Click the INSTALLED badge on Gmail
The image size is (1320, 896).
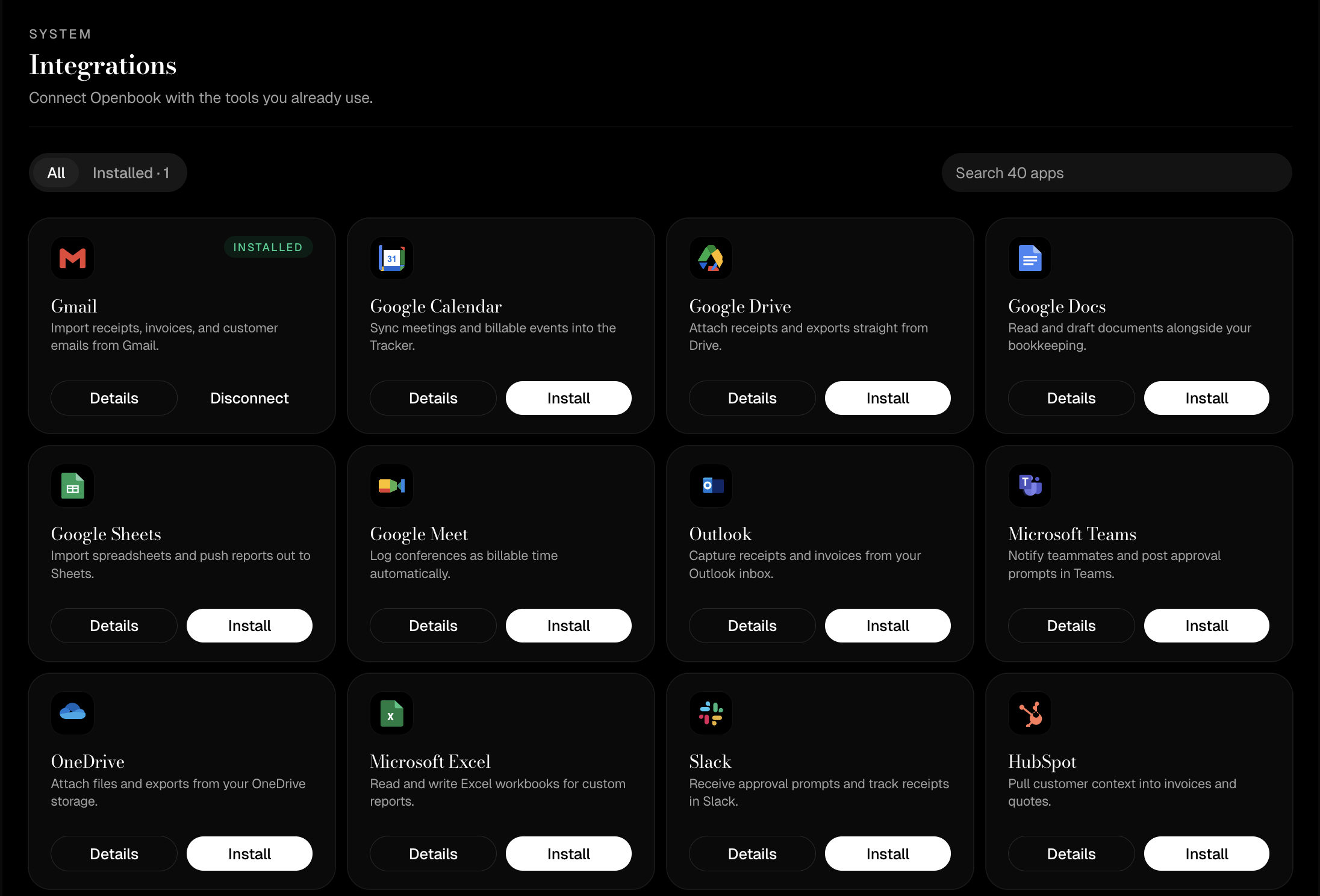click(268, 247)
